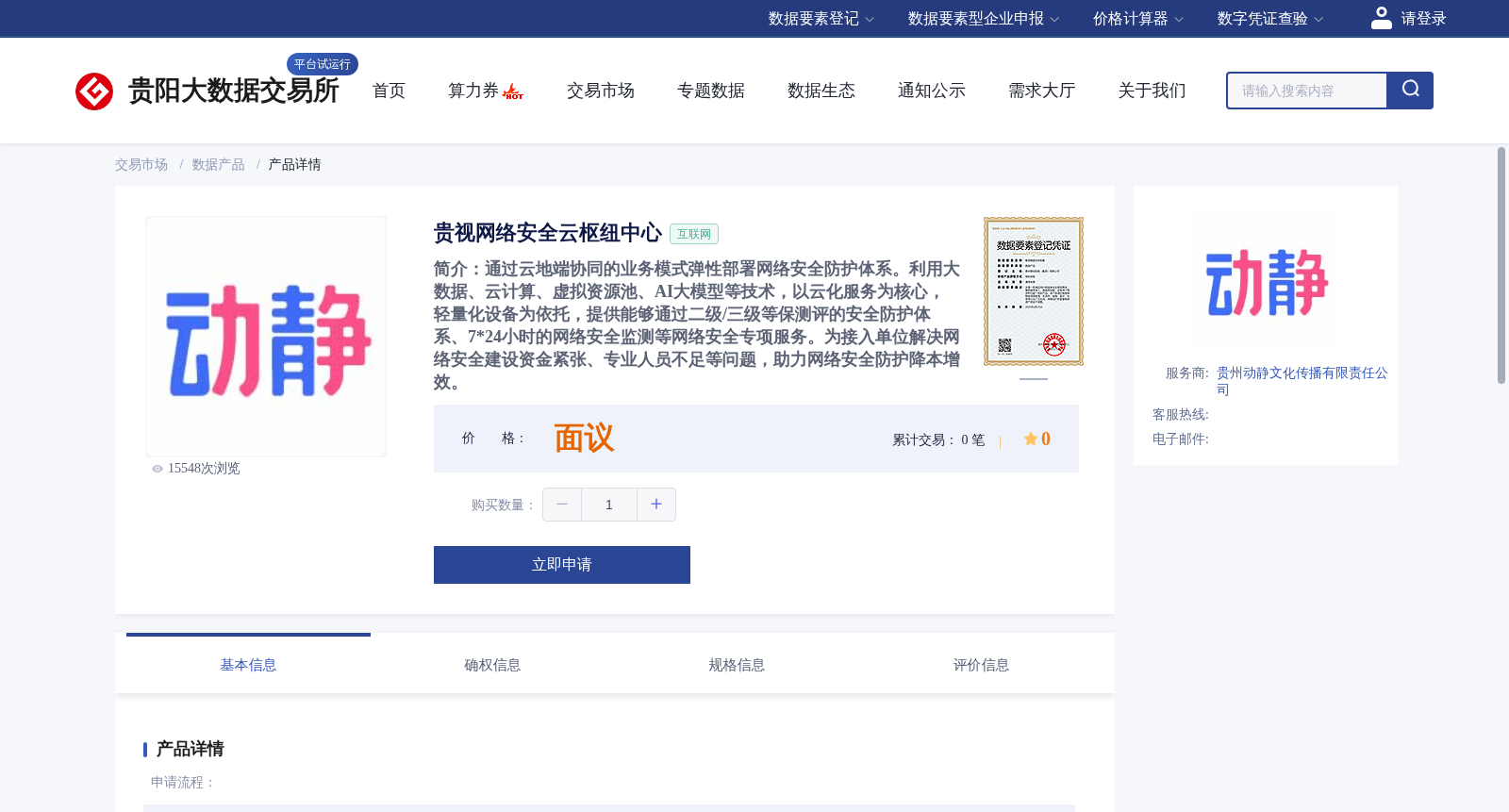The height and width of the screenshot is (812, 1509).
Task: Expand the 数据要素型企业申报 dropdown
Action: tap(984, 19)
